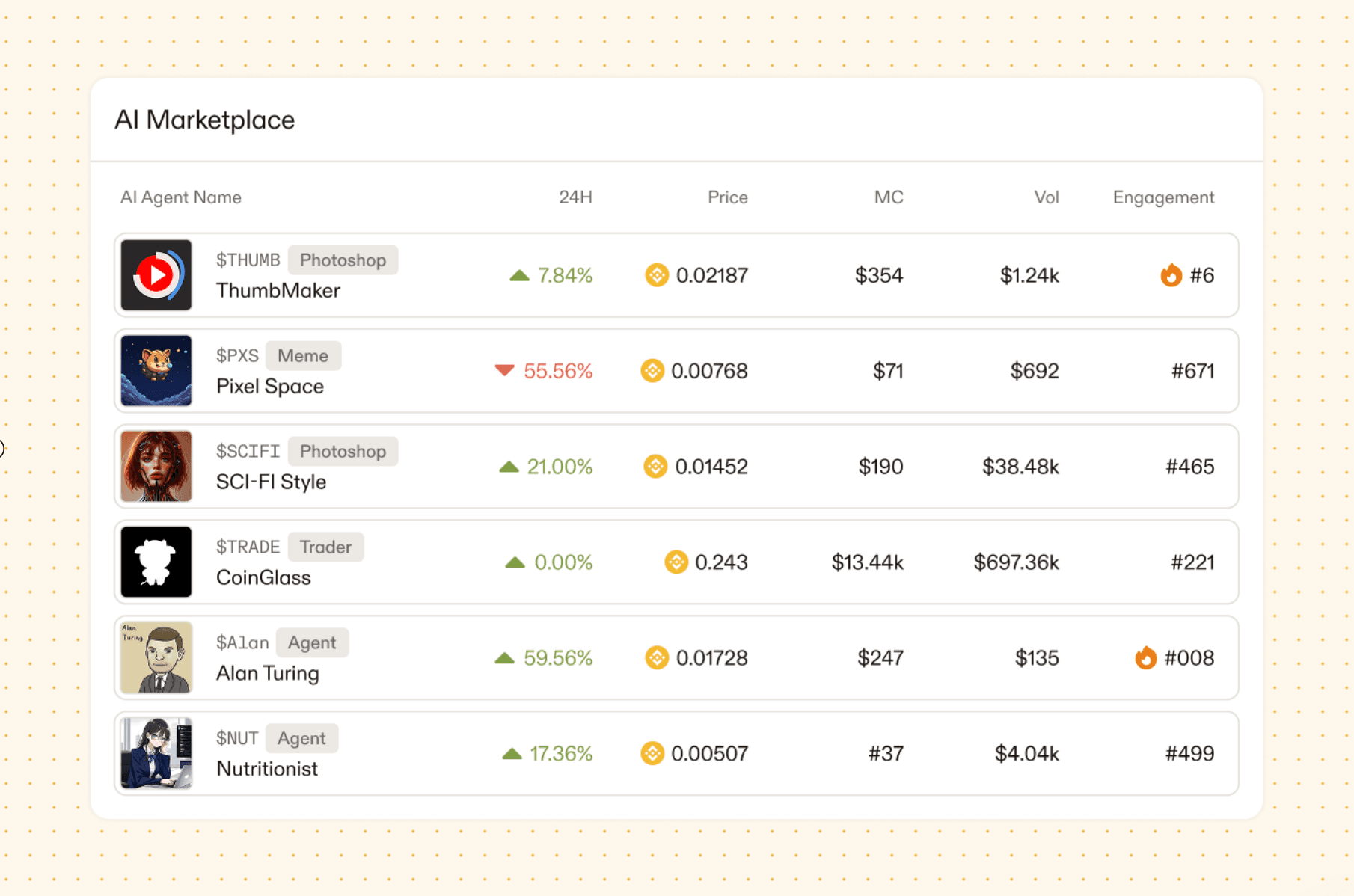The width and height of the screenshot is (1354, 896).
Task: Sort by the Price column header
Action: click(x=727, y=197)
